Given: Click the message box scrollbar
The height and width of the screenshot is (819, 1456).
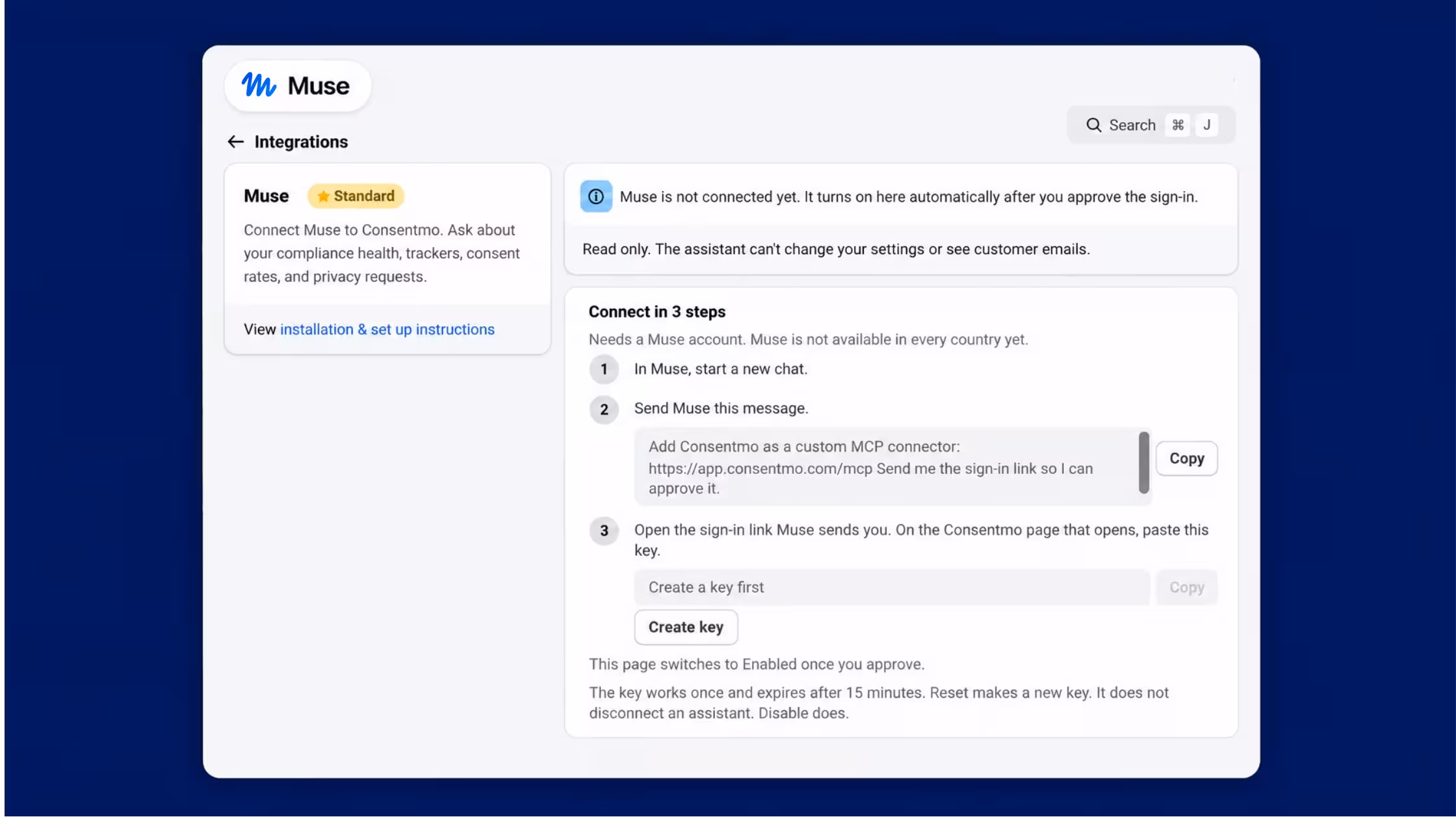Looking at the screenshot, I should click(1144, 463).
